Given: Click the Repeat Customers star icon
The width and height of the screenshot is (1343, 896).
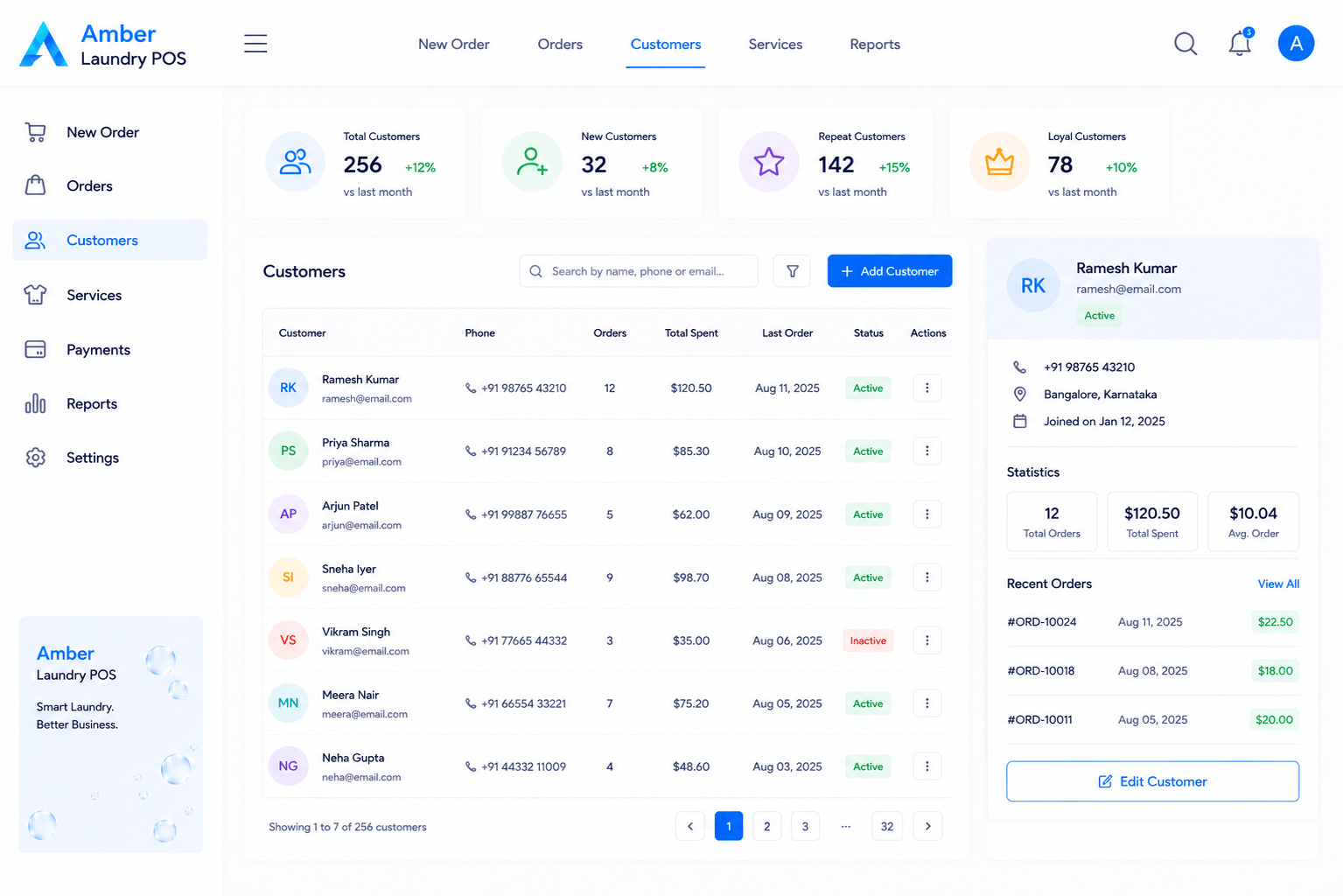Looking at the screenshot, I should (x=769, y=162).
